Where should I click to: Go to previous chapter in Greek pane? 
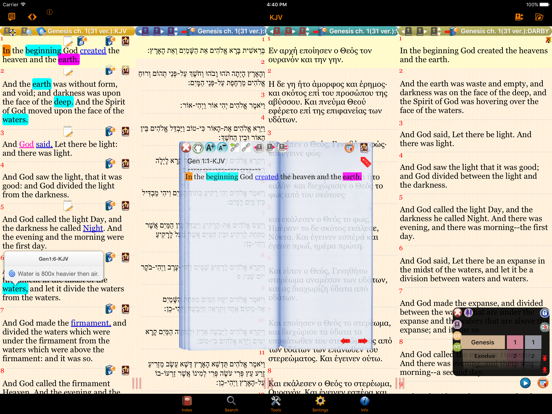(x=276, y=31)
